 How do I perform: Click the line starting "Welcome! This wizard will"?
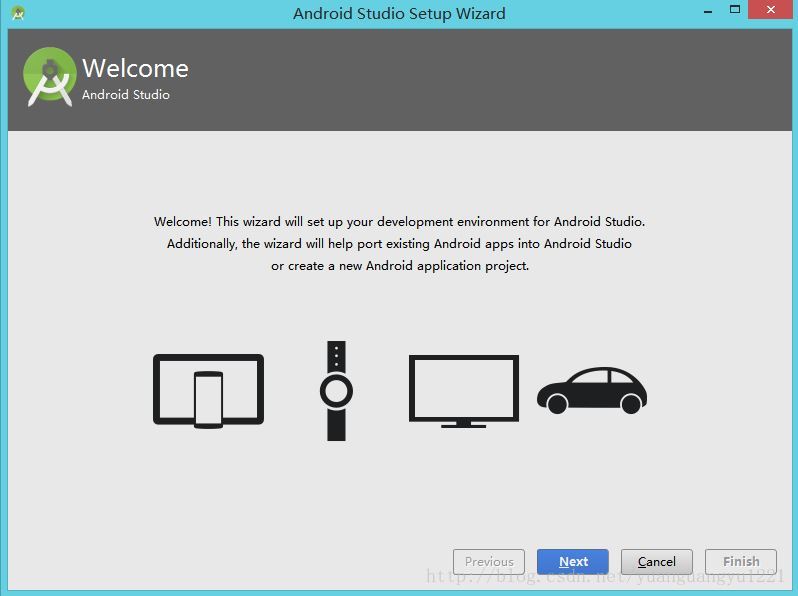pos(400,221)
